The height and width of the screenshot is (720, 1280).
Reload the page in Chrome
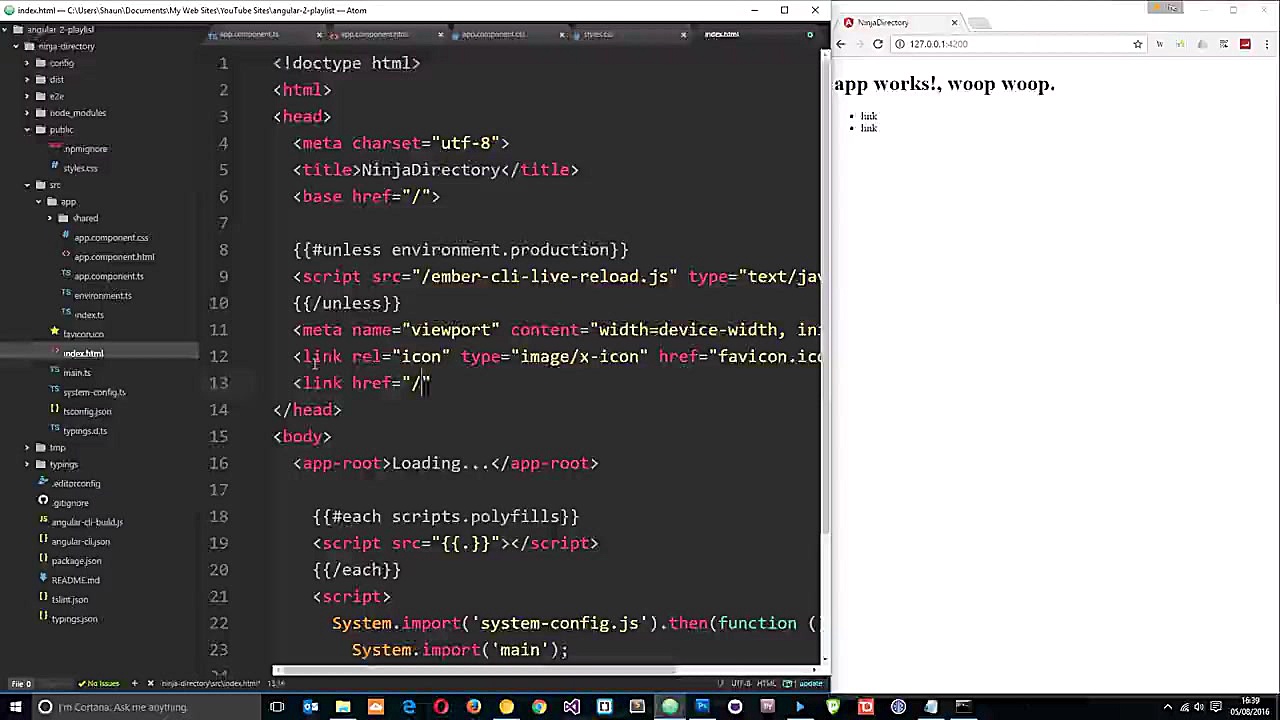[x=878, y=43]
